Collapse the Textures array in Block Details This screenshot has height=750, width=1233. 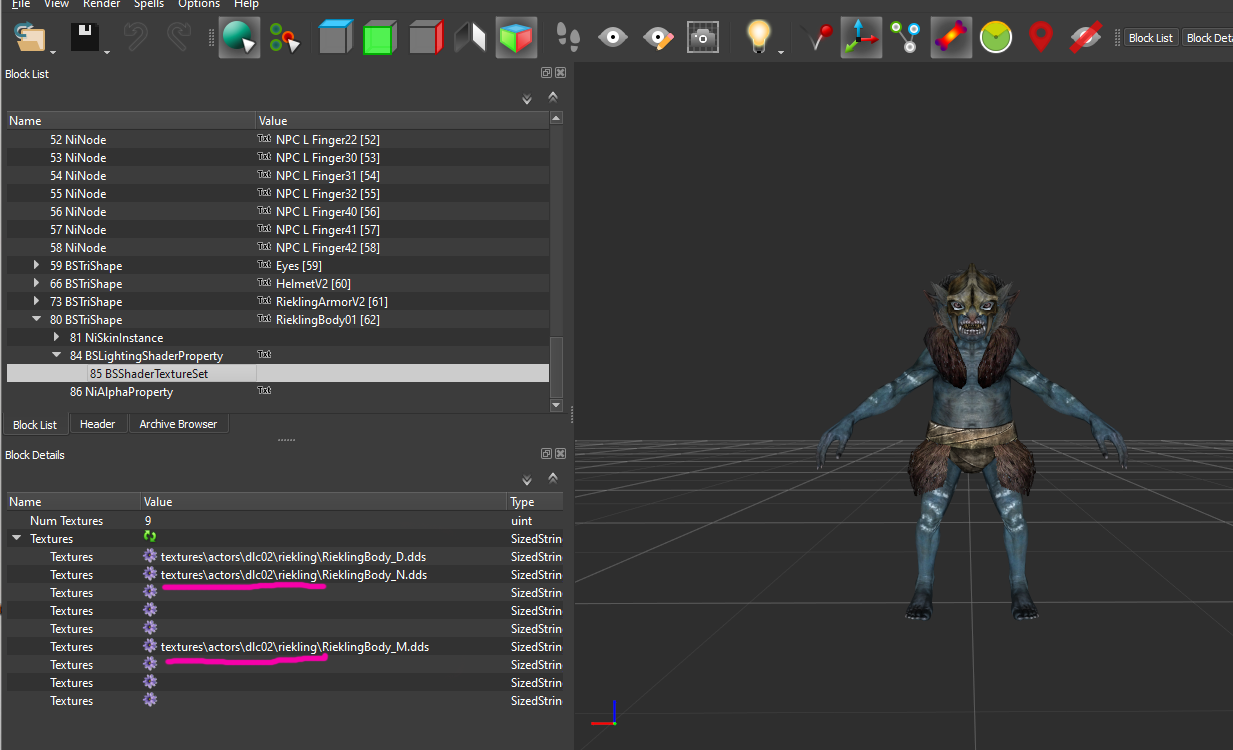16,539
